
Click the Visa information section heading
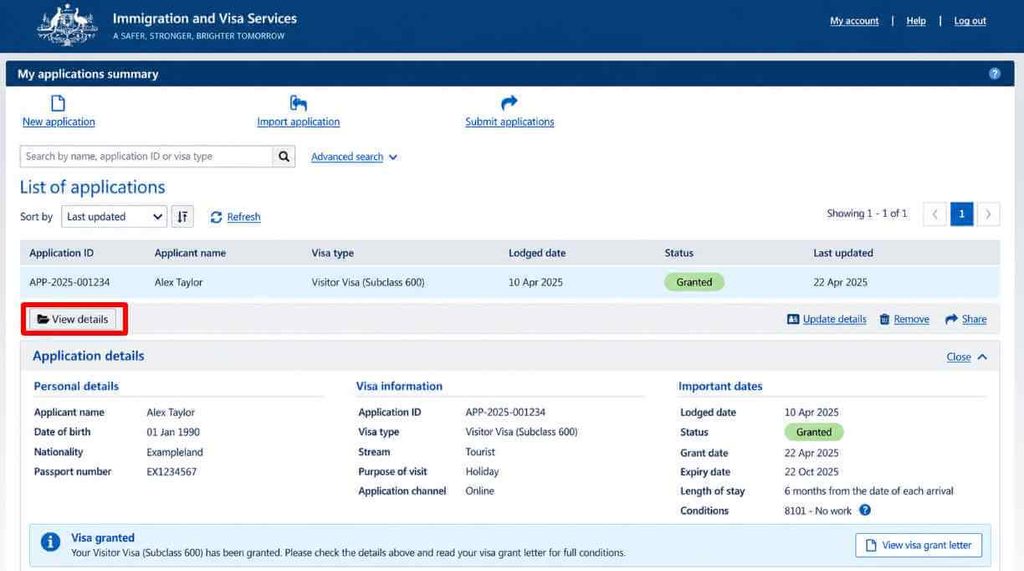pos(399,386)
